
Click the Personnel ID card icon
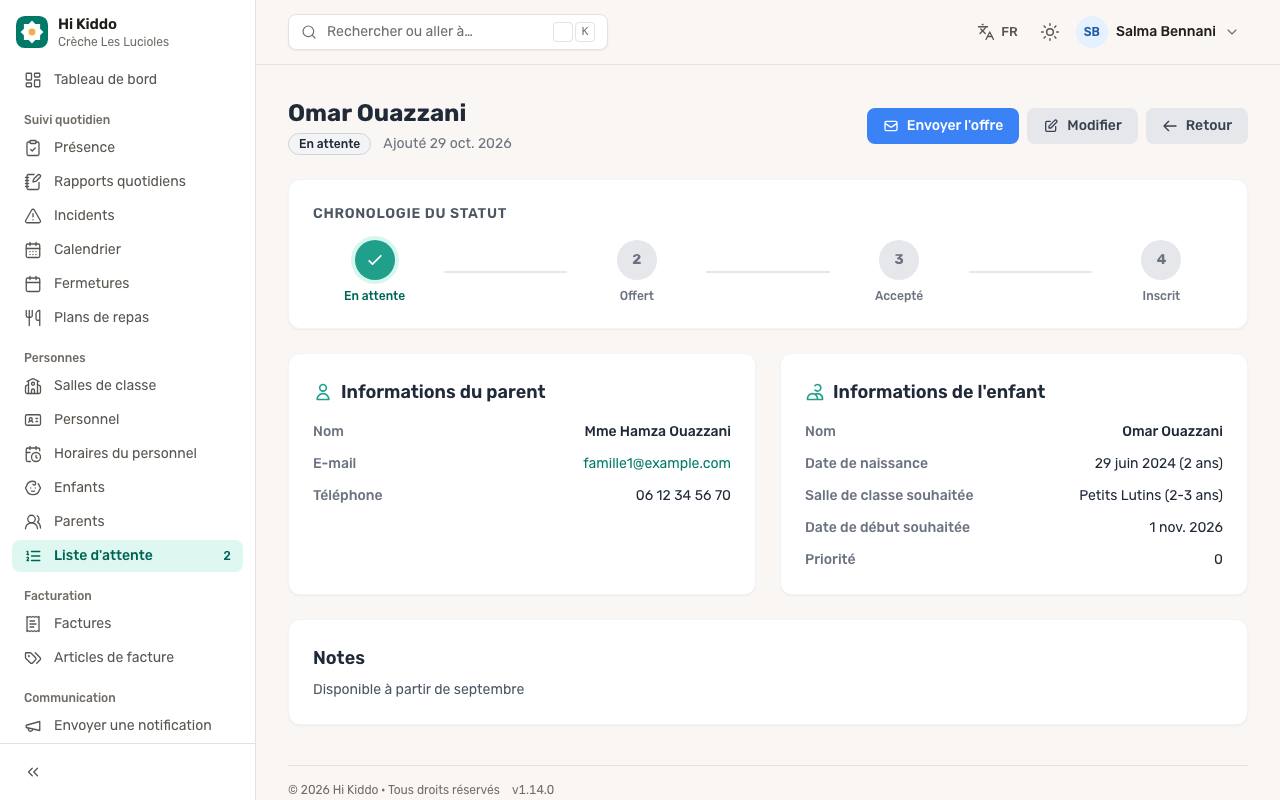click(33, 420)
